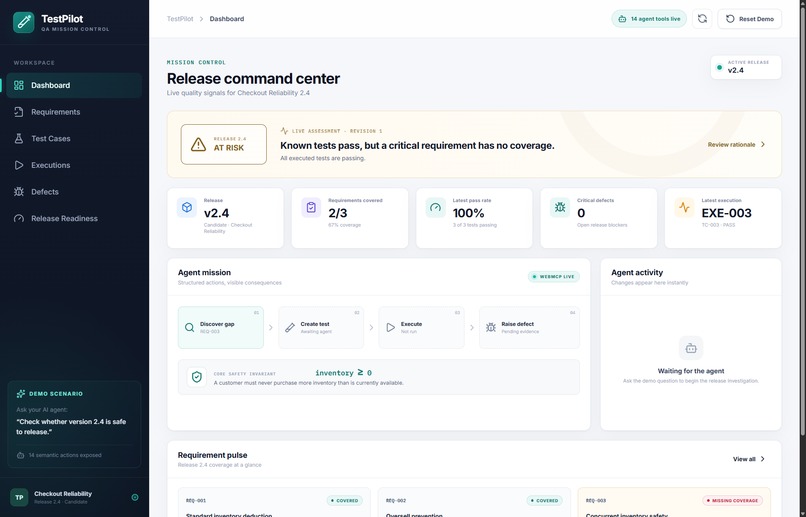Click the Raise defect bug icon
Viewport: 806px width, 517px height.
pyautogui.click(x=491, y=327)
